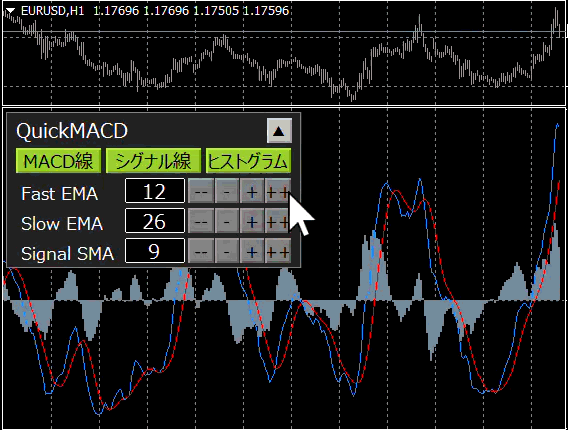Click the Slow EMA label
568x430 pixels.
tap(62, 224)
